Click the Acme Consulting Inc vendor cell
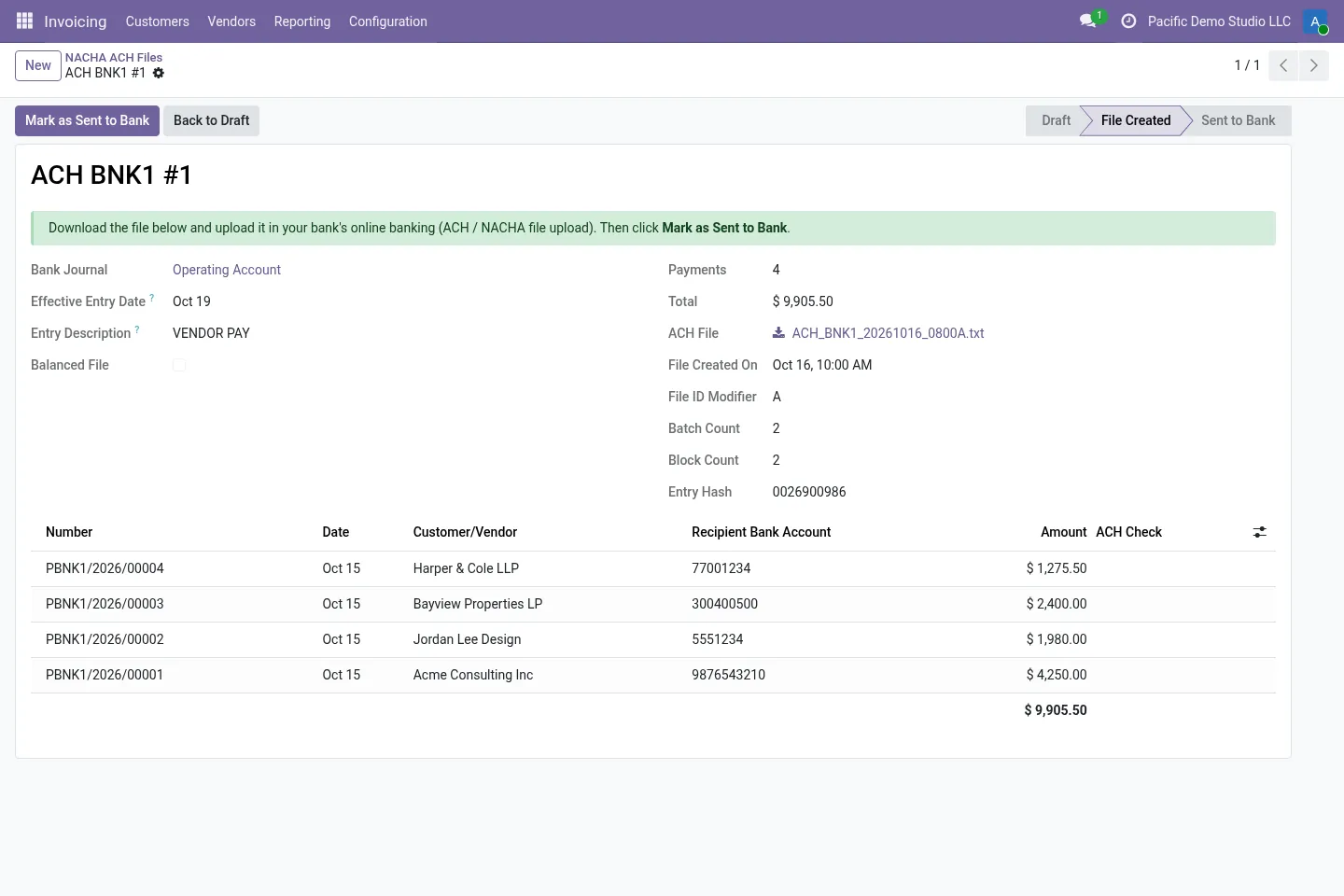Image resolution: width=1344 pixels, height=896 pixels. (x=473, y=675)
